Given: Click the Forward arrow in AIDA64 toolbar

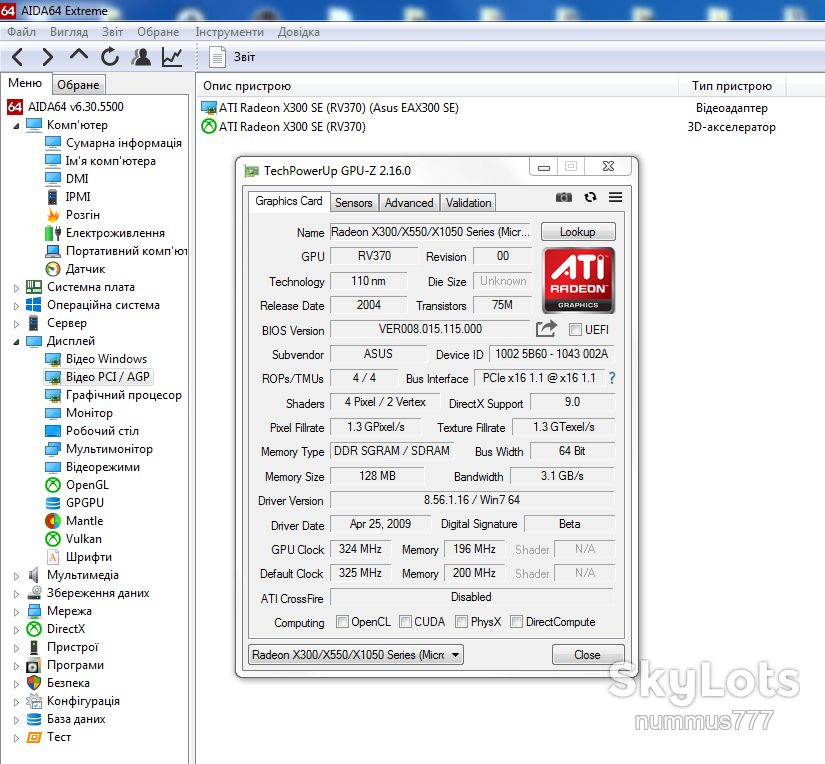Looking at the screenshot, I should [47, 56].
